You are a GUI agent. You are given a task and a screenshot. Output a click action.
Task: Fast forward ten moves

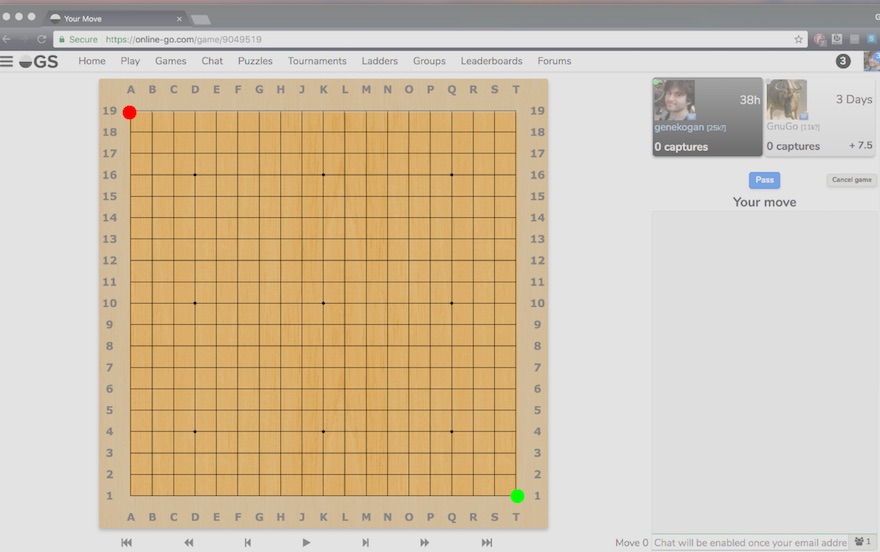(424, 542)
